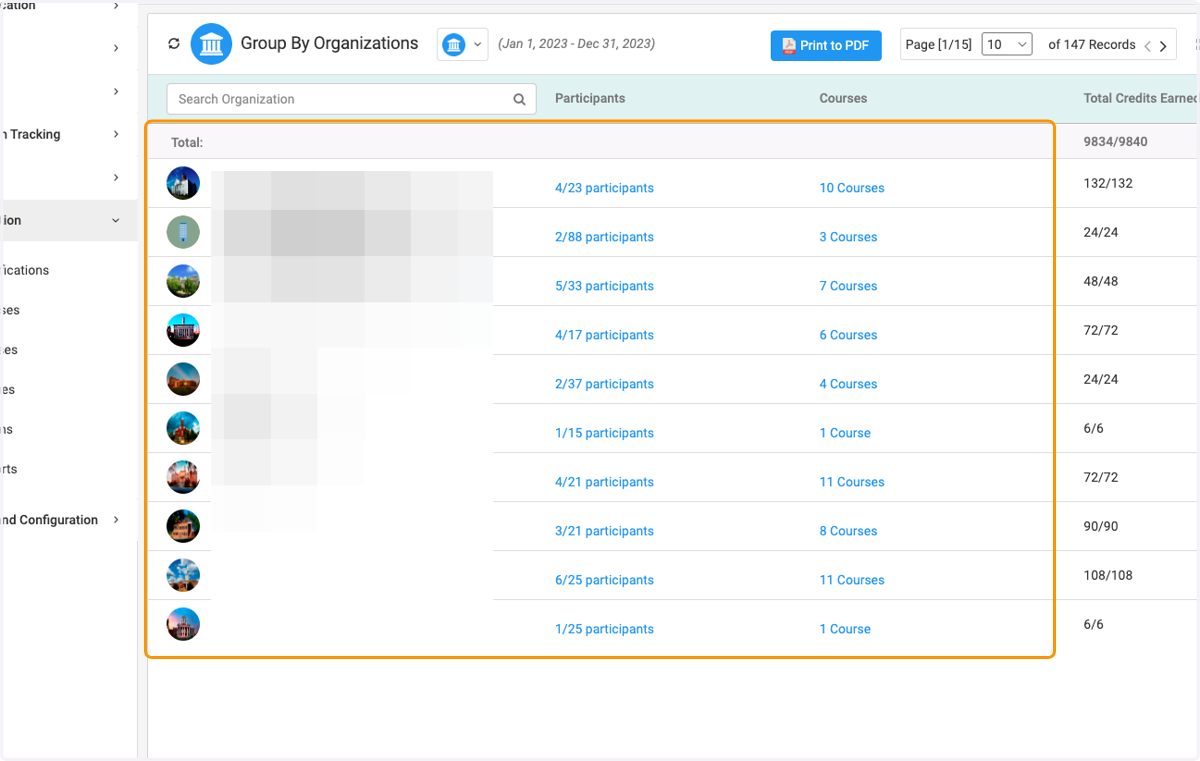Click the date range Jan 1, 2023 - Dec 31, 2023
Viewport: 1200px width, 761px height.
(576, 44)
